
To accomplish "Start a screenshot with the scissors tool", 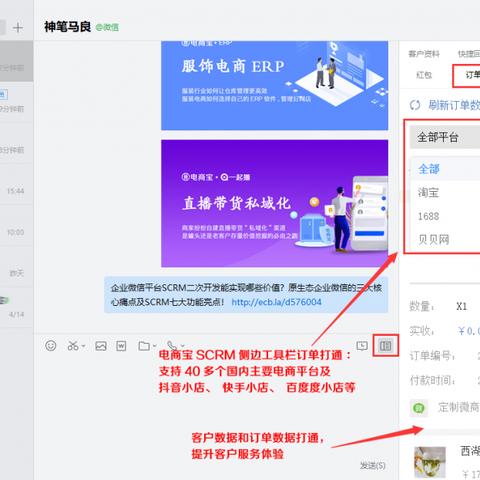I will [x=73, y=346].
